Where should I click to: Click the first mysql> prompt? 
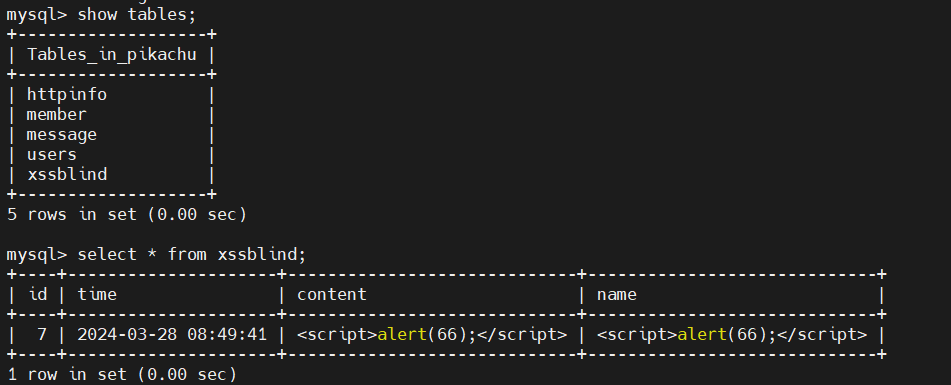click(36, 15)
